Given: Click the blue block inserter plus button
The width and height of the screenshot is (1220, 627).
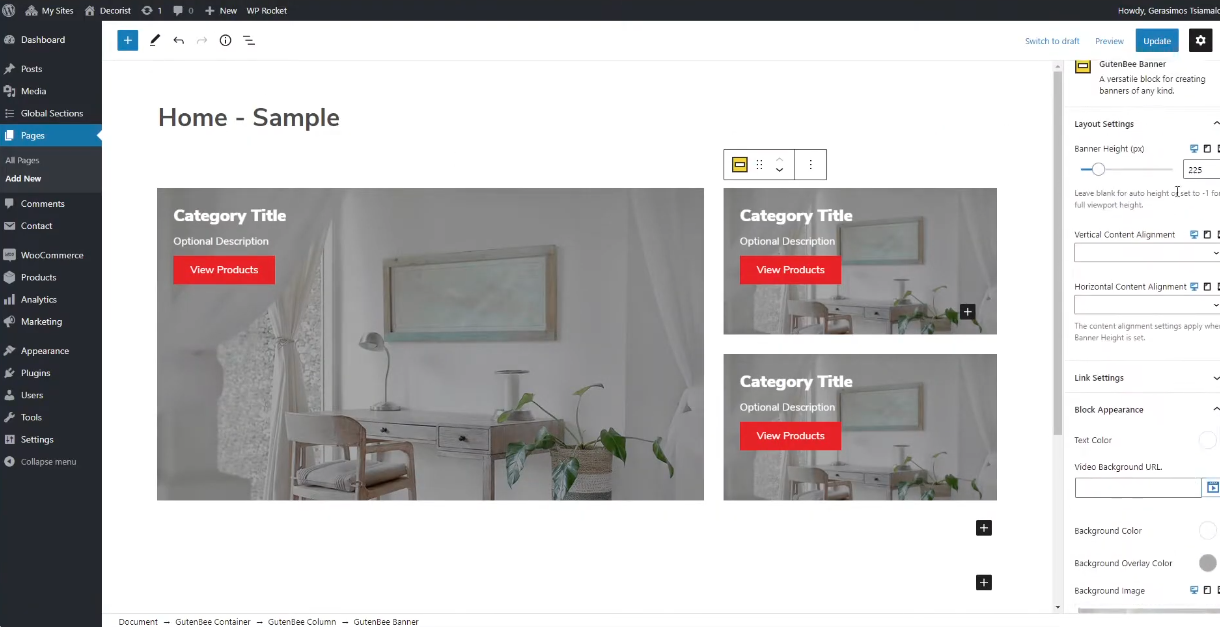Looking at the screenshot, I should [127, 40].
